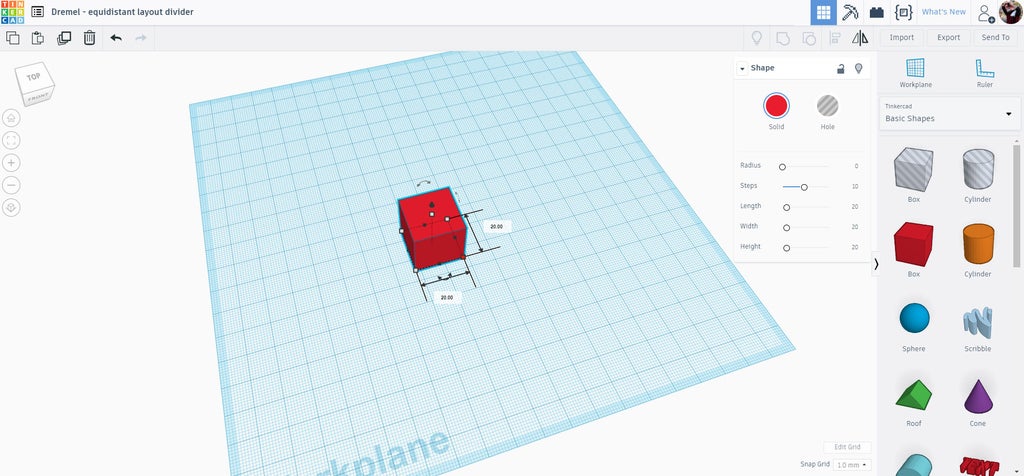Click the Import button
The image size is (1024, 476).
[901, 38]
